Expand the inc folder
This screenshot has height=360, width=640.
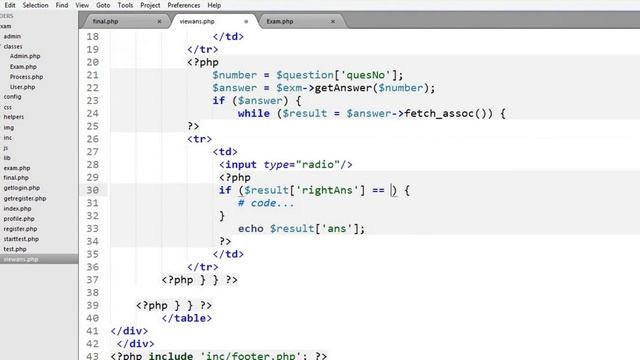8,138
